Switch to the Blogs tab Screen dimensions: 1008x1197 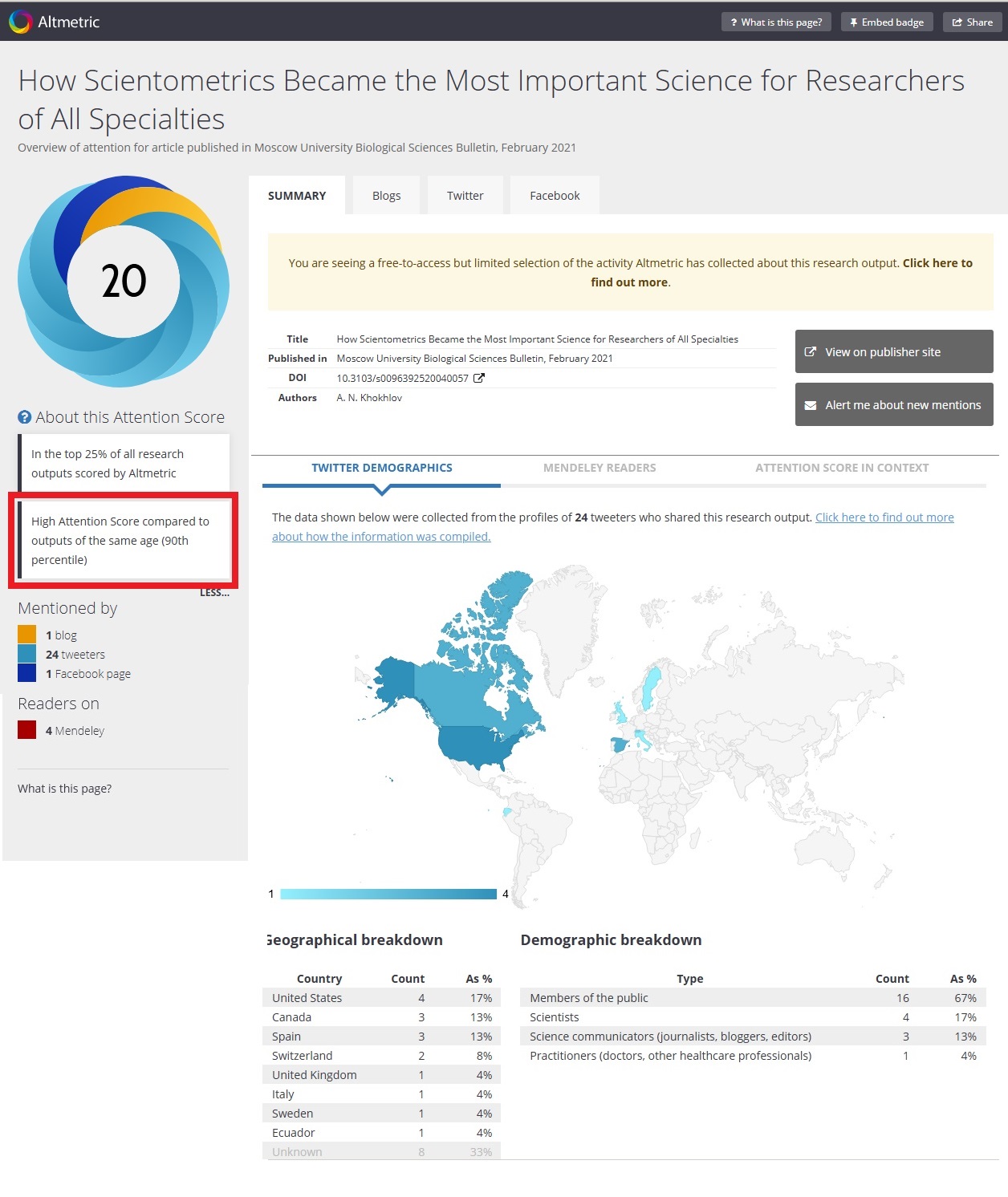click(386, 196)
